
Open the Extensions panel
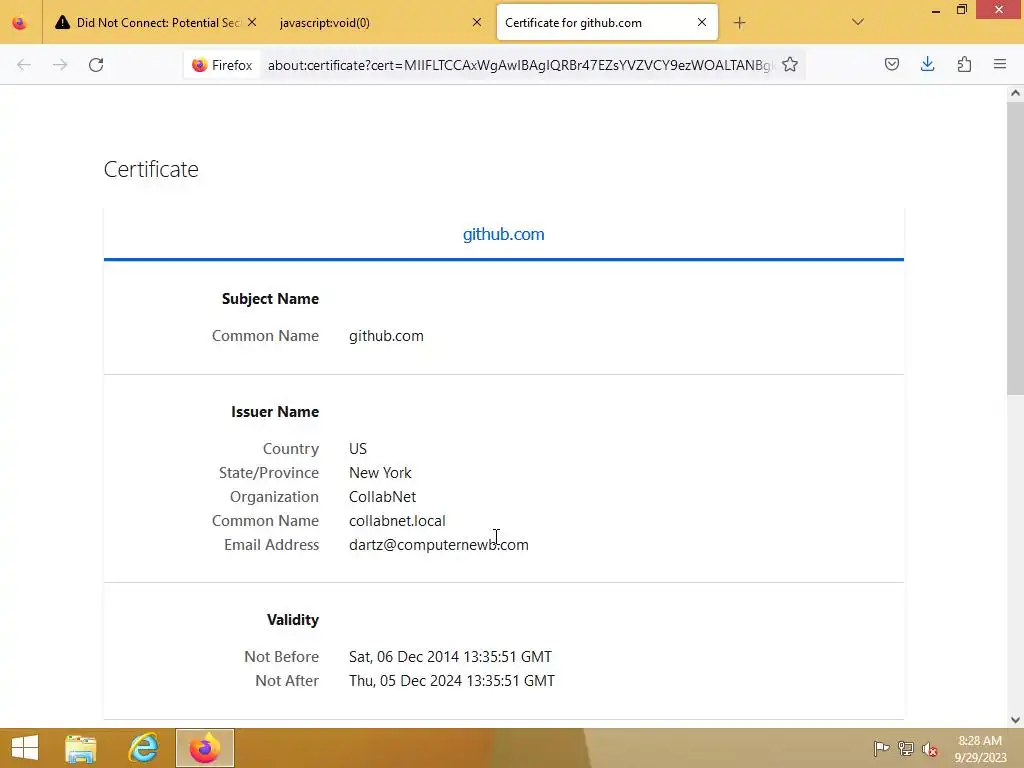(x=964, y=64)
